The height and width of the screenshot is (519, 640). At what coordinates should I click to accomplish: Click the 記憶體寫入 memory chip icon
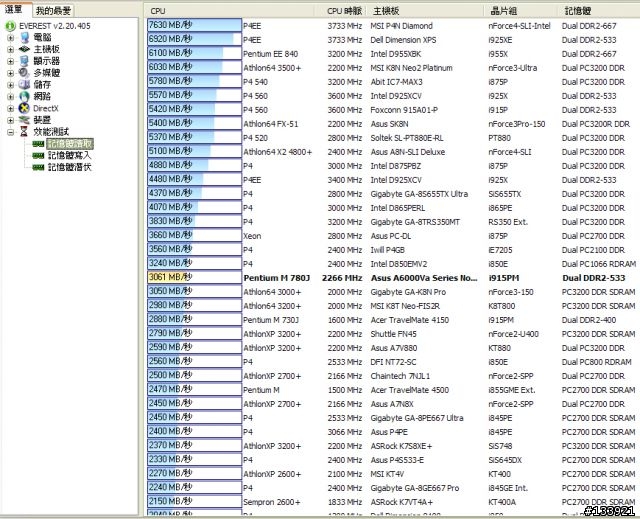(38, 155)
